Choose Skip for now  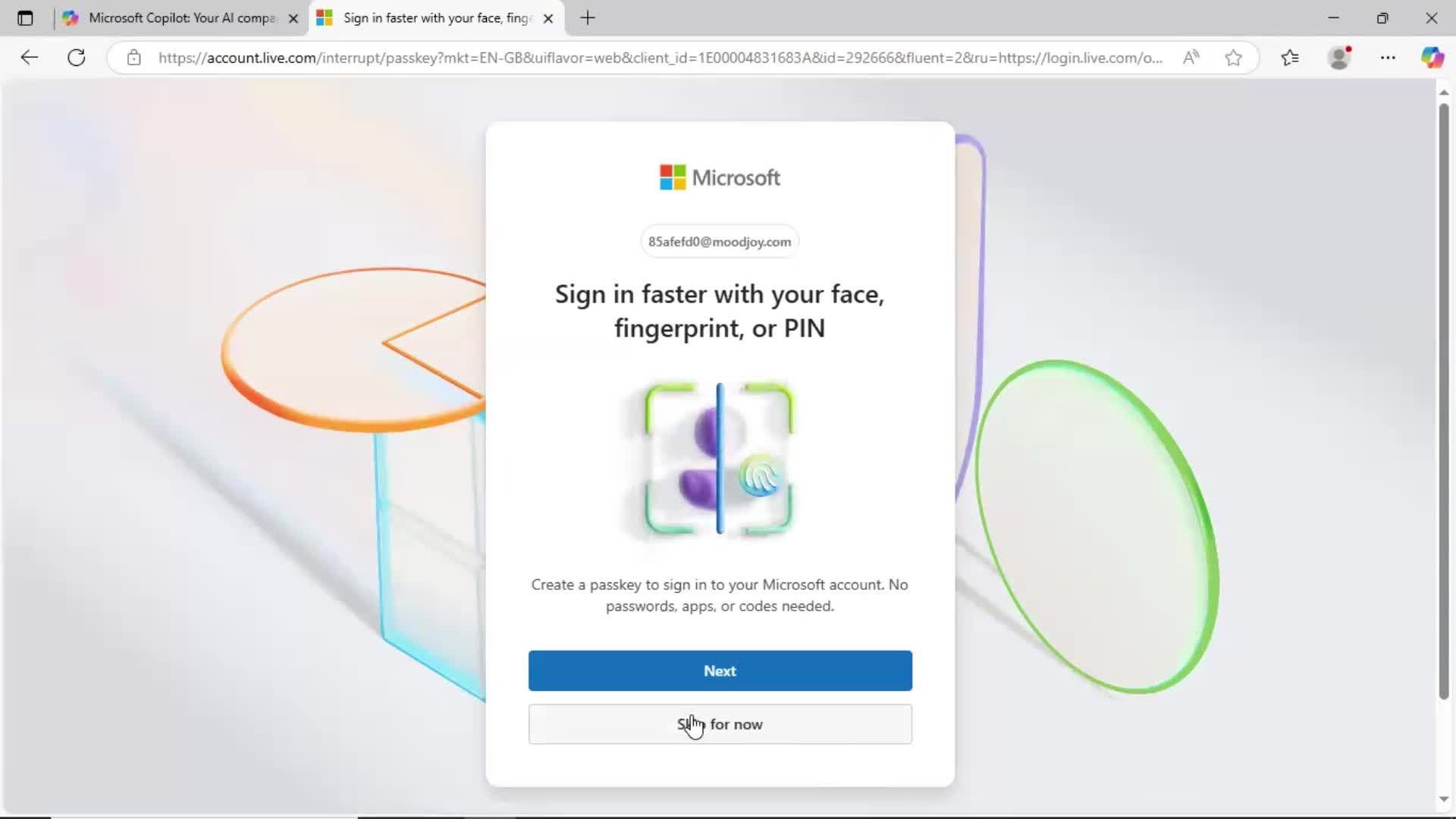[720, 724]
